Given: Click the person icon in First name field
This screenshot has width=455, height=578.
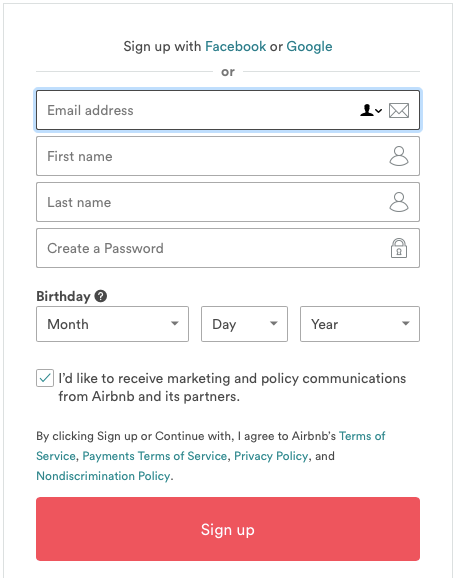Looking at the screenshot, I should tap(399, 156).
